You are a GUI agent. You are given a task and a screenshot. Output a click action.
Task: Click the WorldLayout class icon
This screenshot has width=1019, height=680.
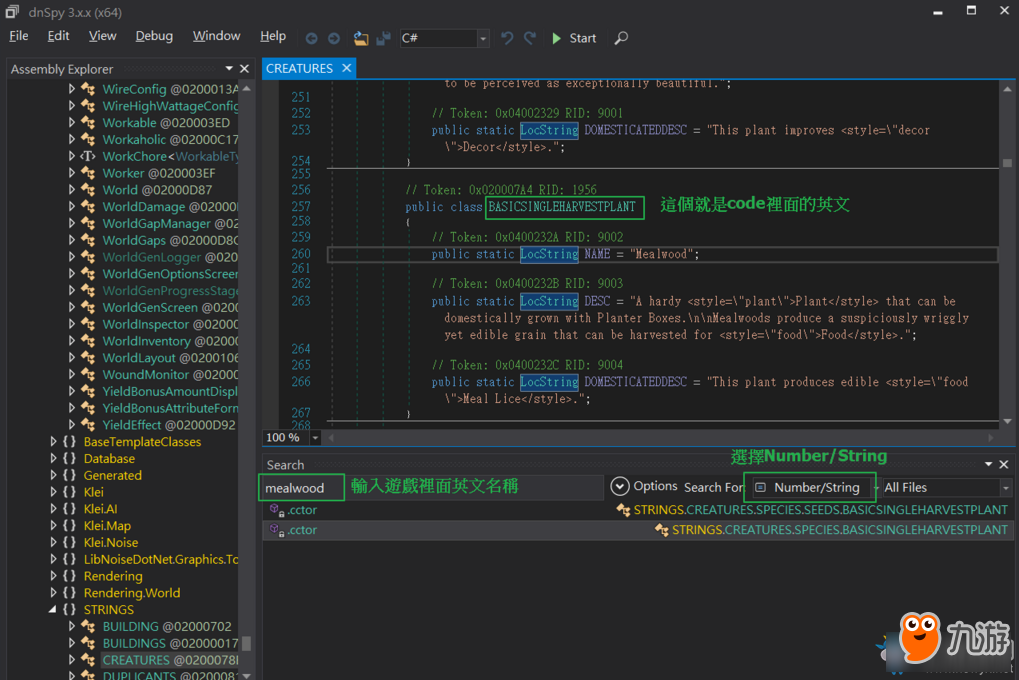88,358
